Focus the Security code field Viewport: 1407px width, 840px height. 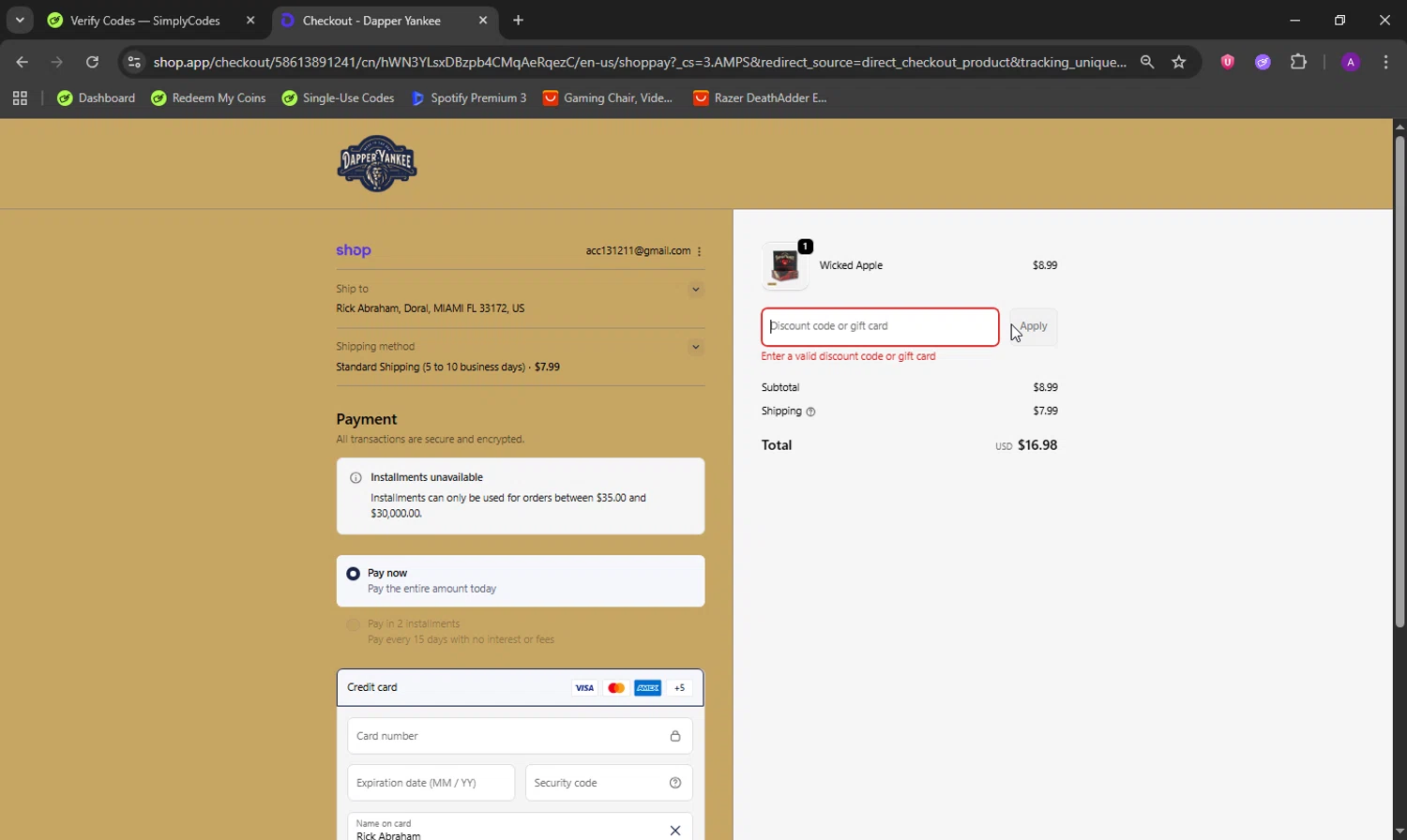(609, 783)
